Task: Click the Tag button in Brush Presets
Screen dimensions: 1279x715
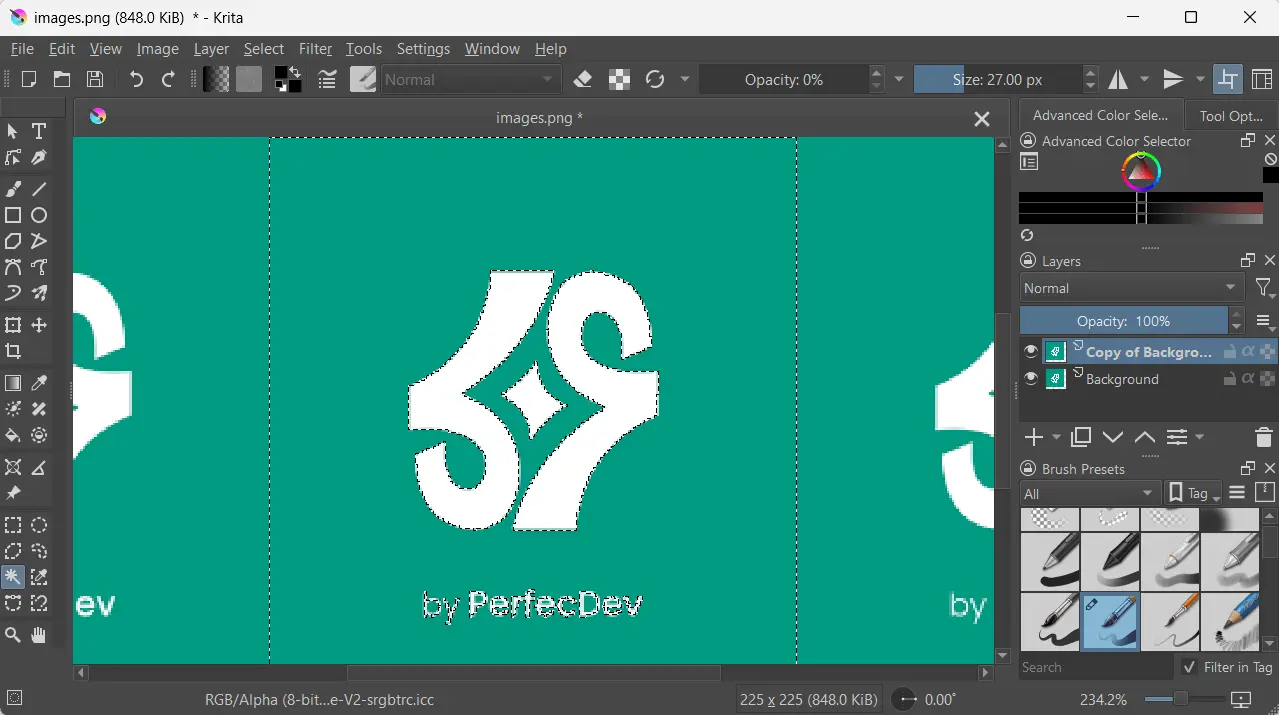Action: click(1194, 494)
